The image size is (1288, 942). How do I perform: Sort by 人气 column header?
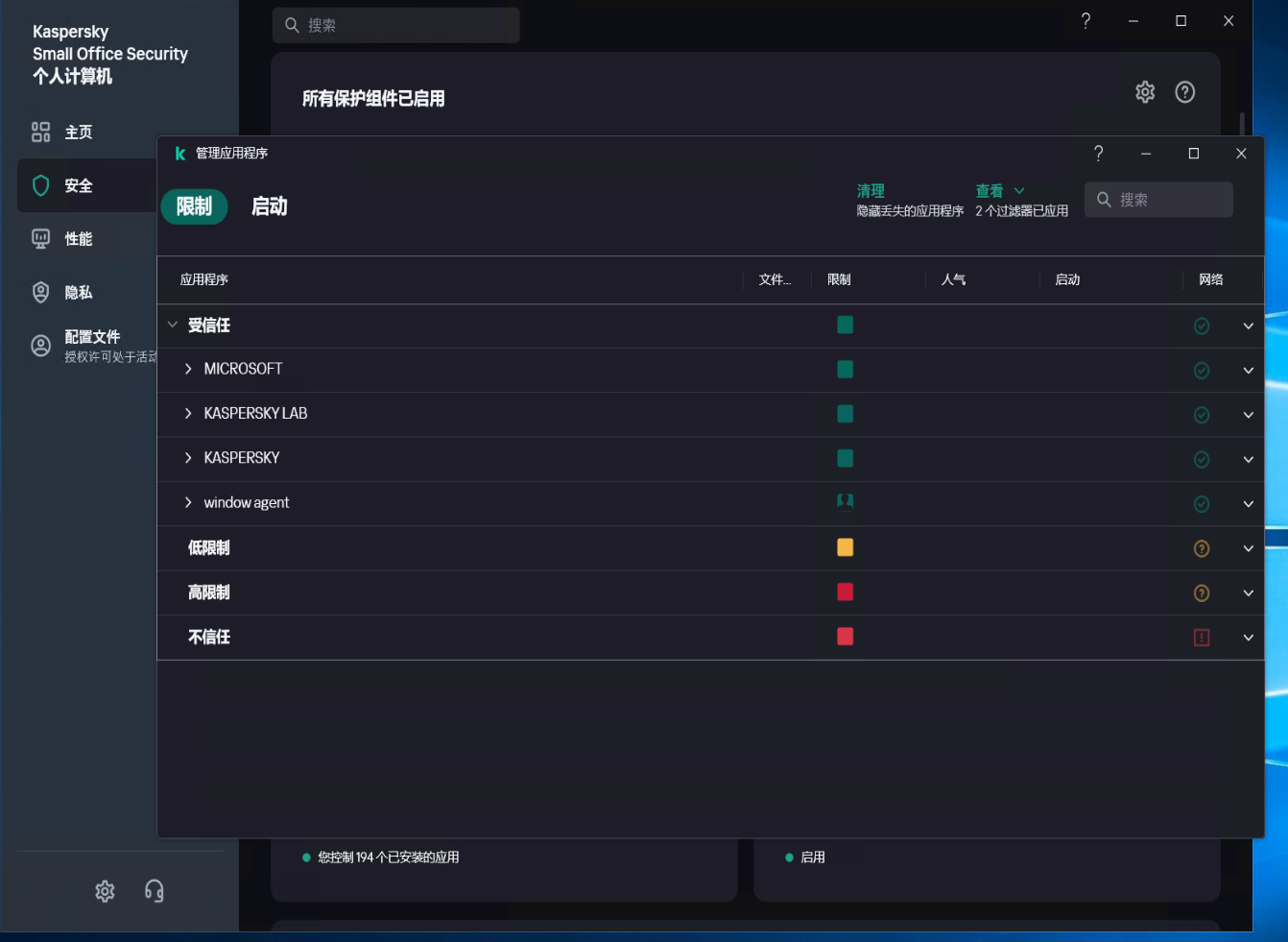[953, 279]
